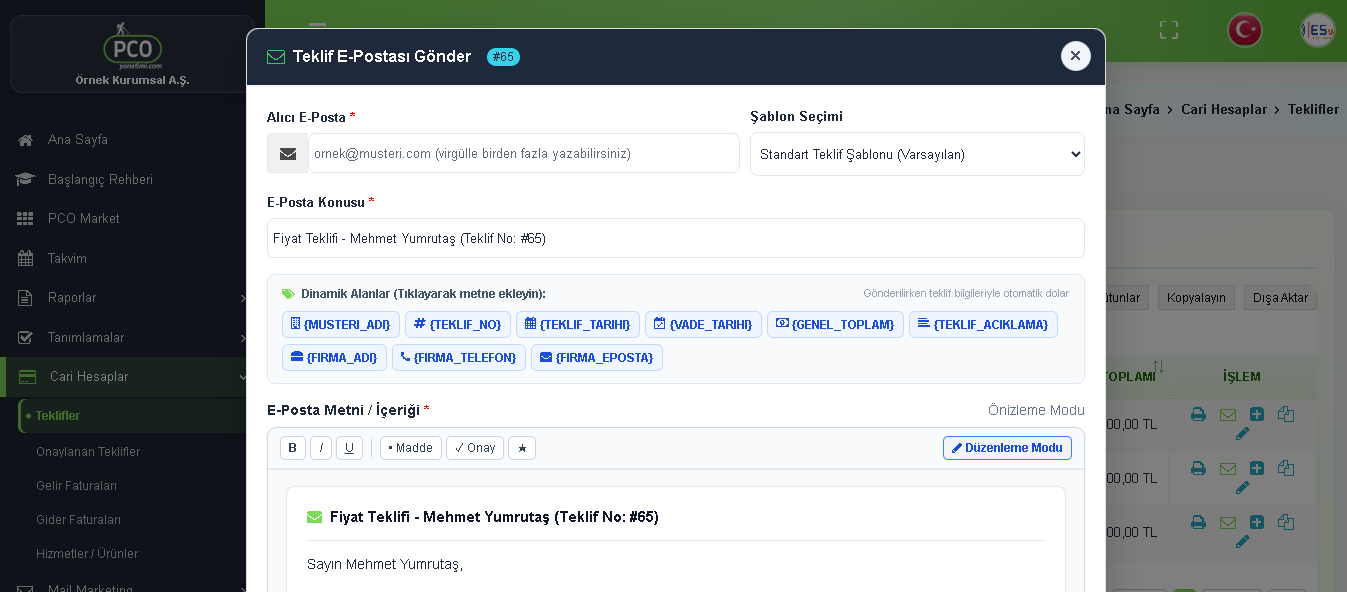Viewport: 1347px width, 592px height.
Task: Click the İŞLEM column header
Action: (1242, 377)
